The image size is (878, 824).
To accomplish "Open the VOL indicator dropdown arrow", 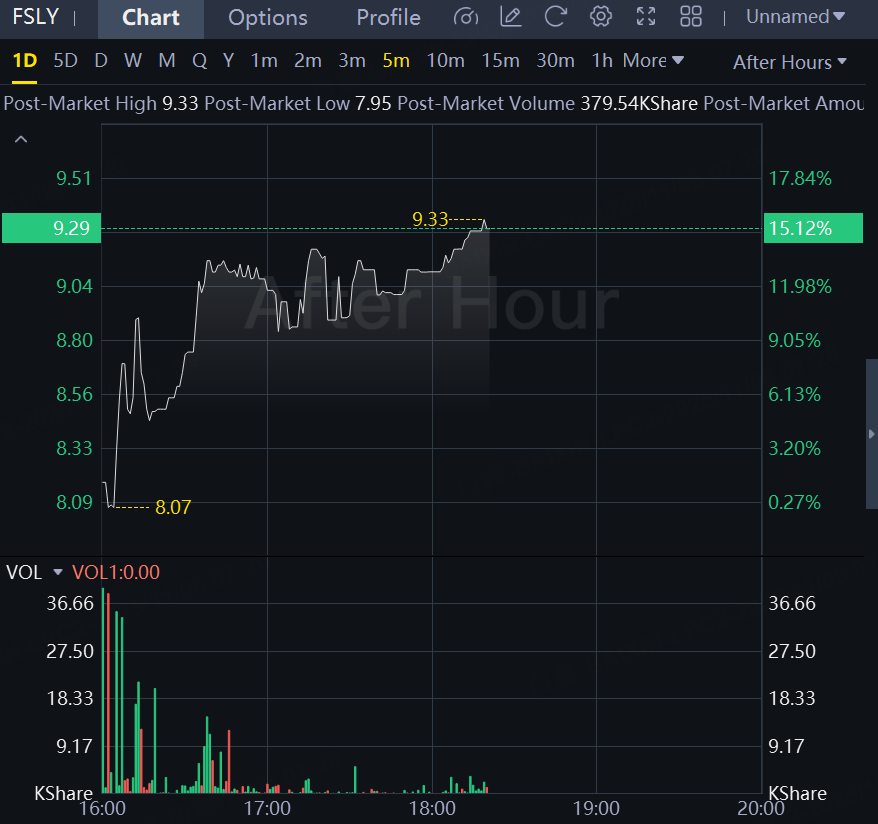I will tap(58, 572).
